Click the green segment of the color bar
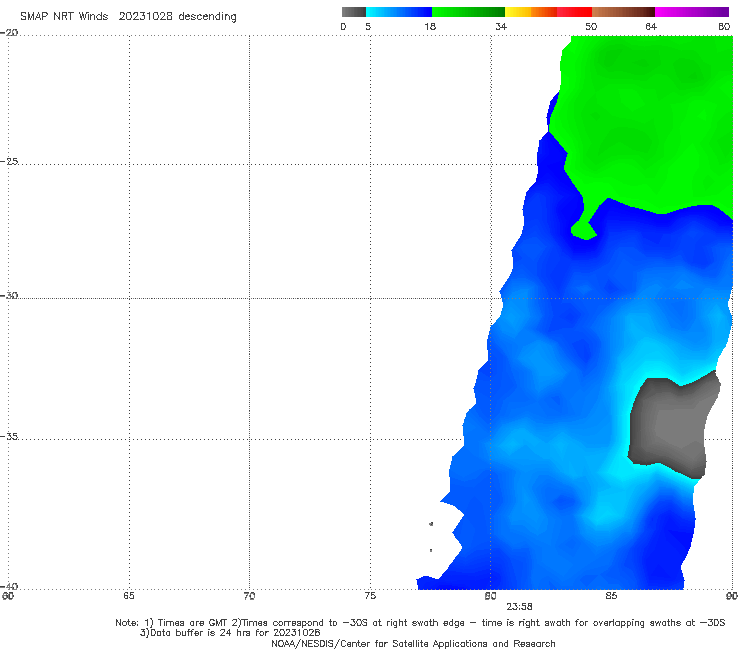This screenshot has height=650, width=740. [x=468, y=12]
